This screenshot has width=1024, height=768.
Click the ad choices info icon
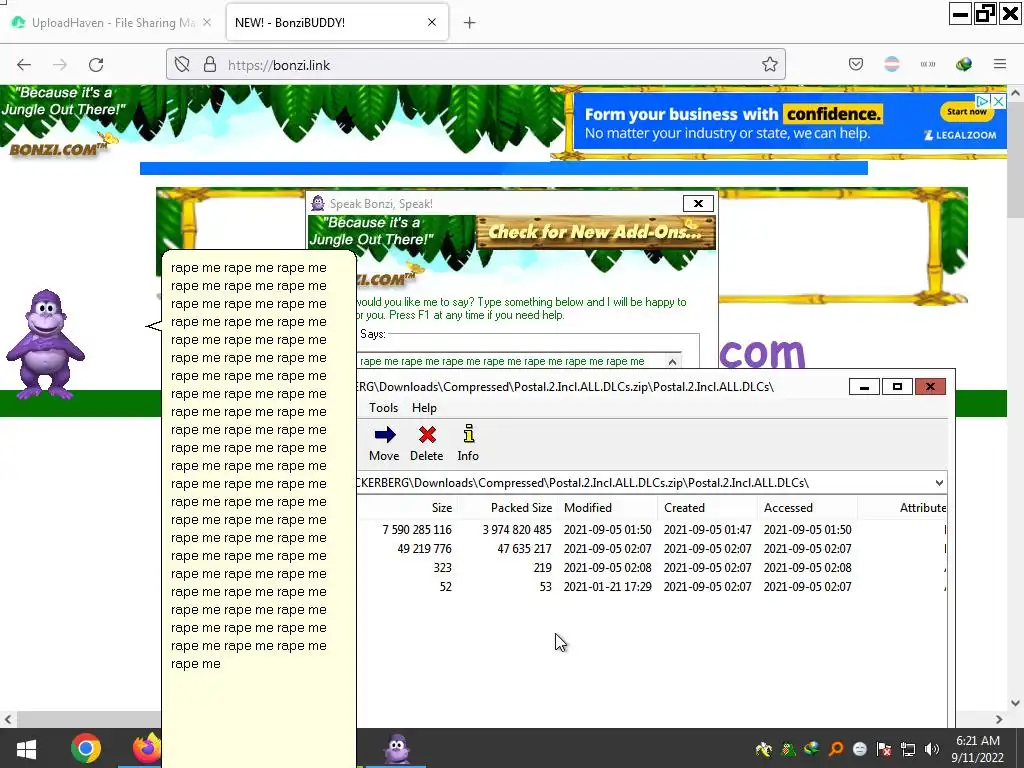coord(983,101)
